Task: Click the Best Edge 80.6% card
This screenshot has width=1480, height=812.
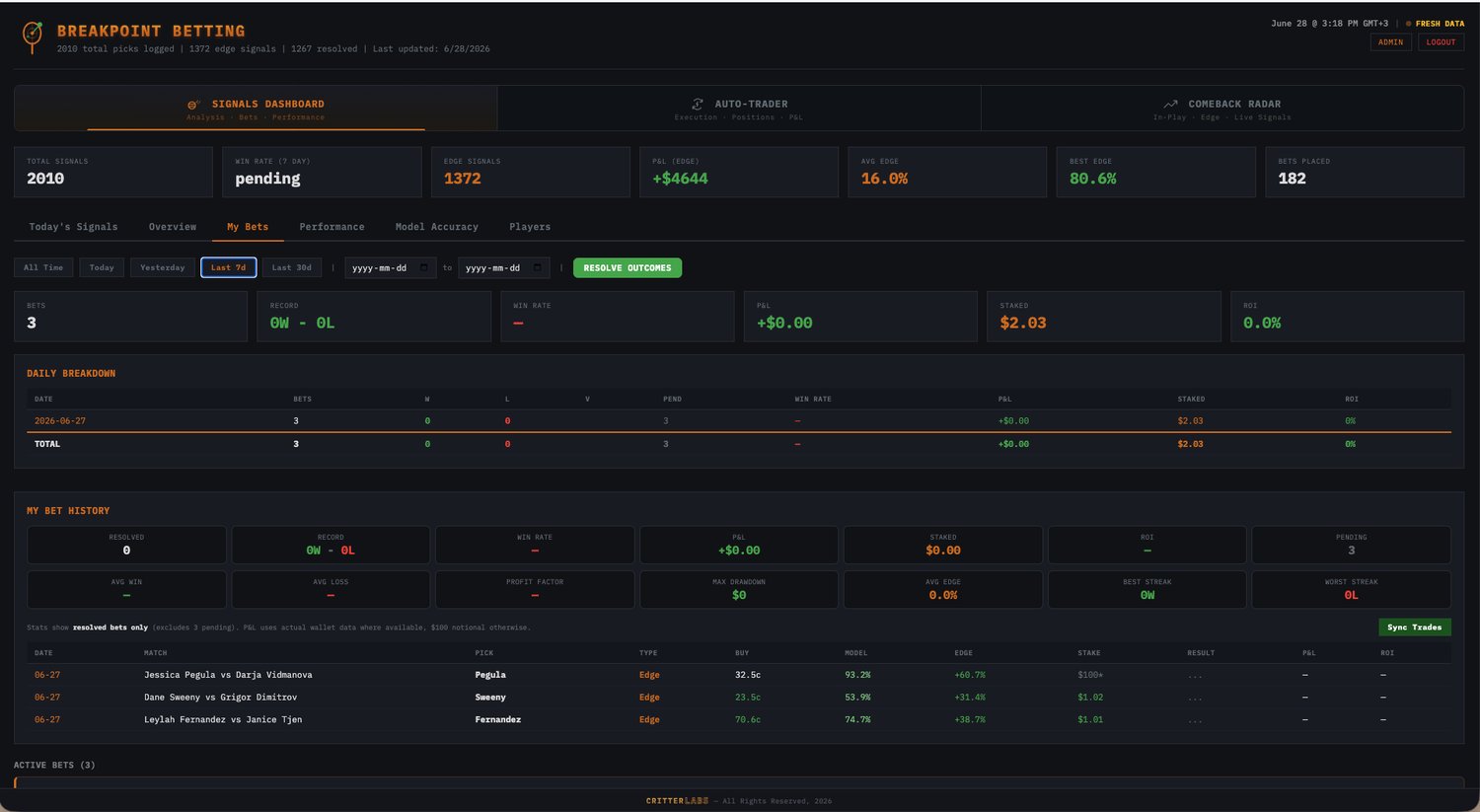Action: (1155, 172)
